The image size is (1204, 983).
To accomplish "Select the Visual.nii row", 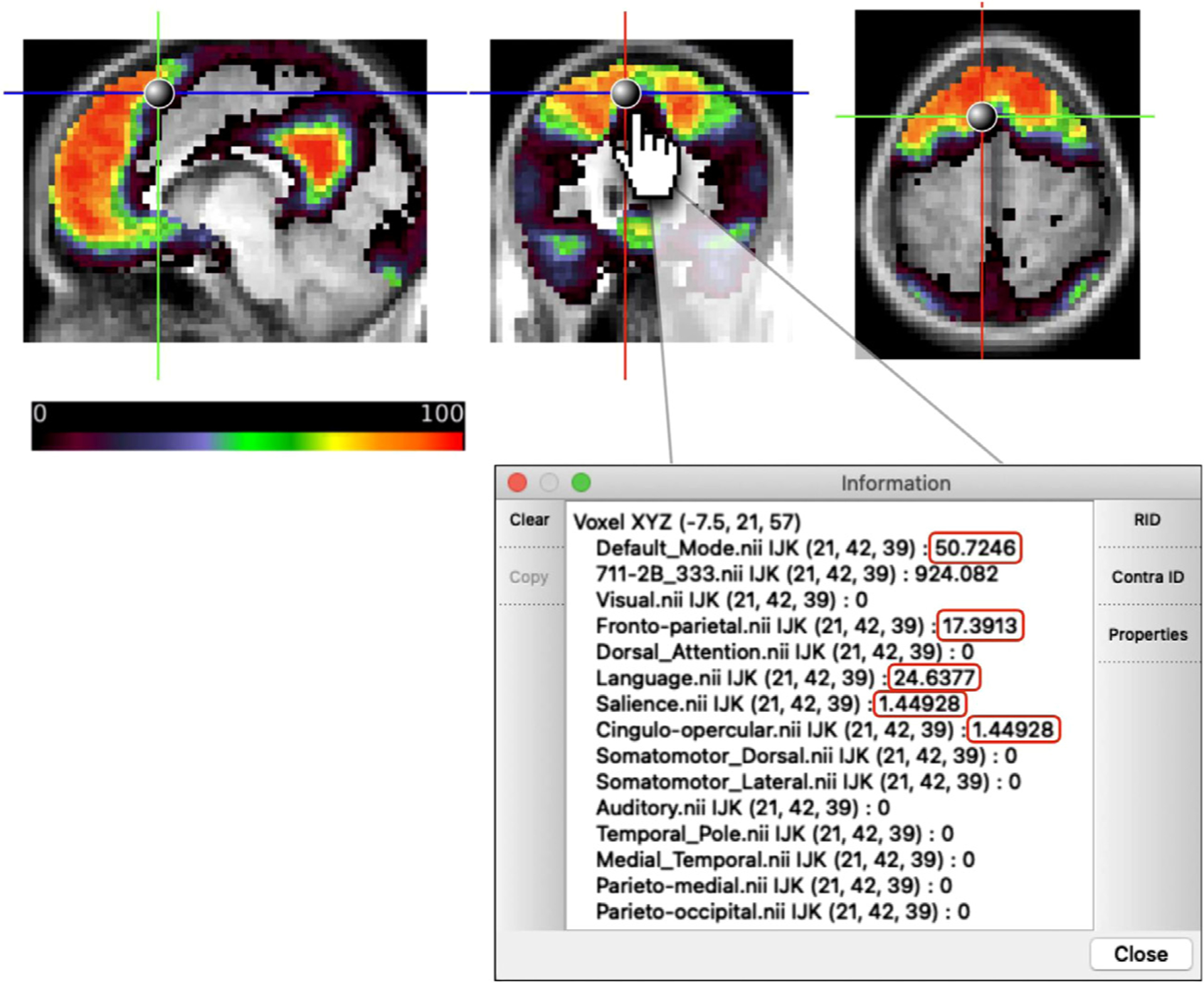I will (x=732, y=600).
